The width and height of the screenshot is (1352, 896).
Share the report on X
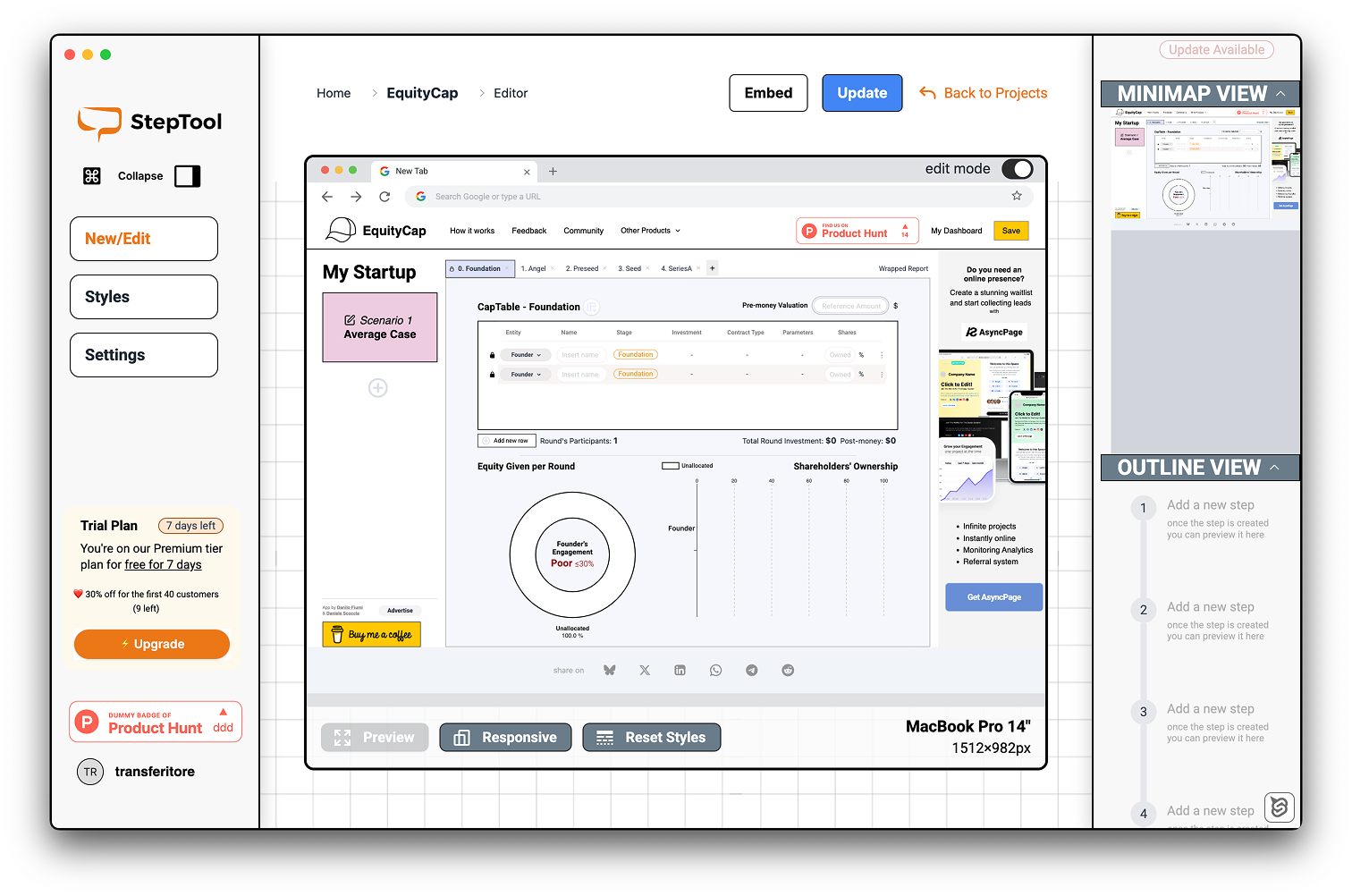(x=645, y=670)
